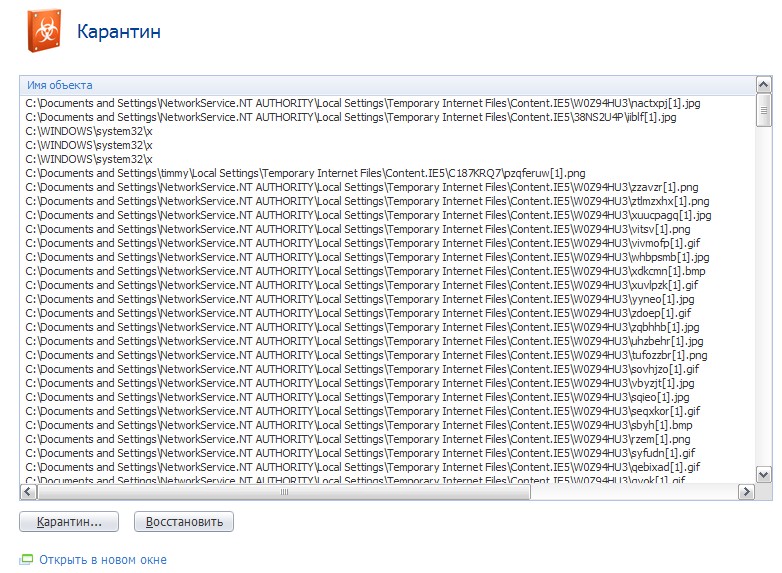This screenshot has height=573, width=782.
Task: Click the horizontal scrollbar right arrow
Action: (746, 492)
